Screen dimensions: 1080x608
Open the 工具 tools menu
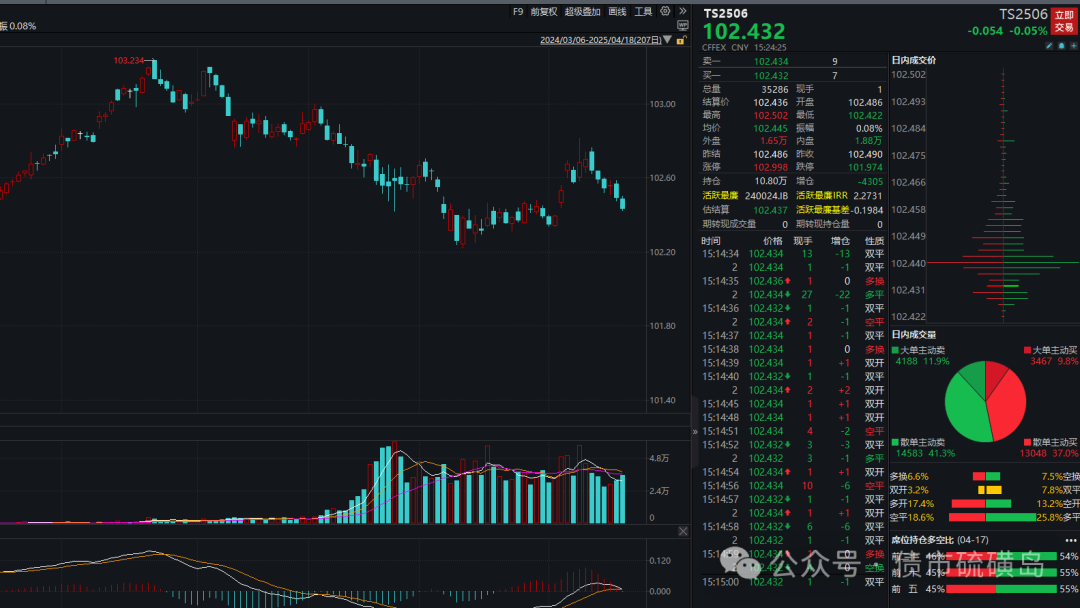click(x=643, y=11)
